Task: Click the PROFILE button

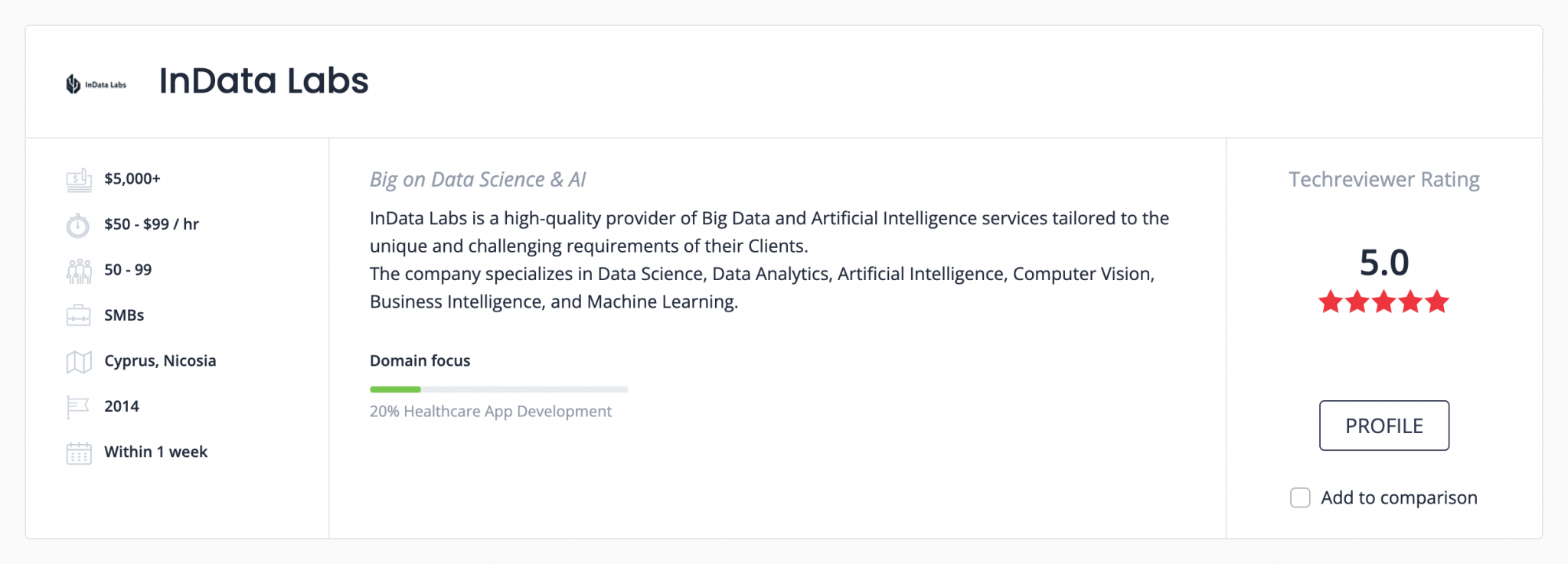Action: point(1383,425)
